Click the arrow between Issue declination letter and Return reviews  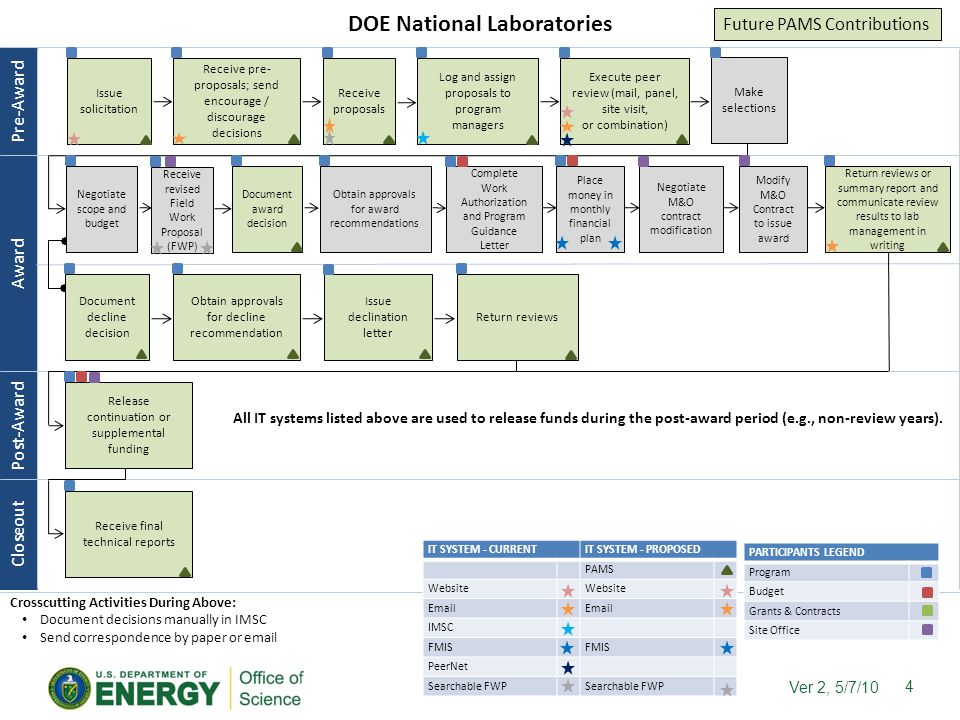444,318
